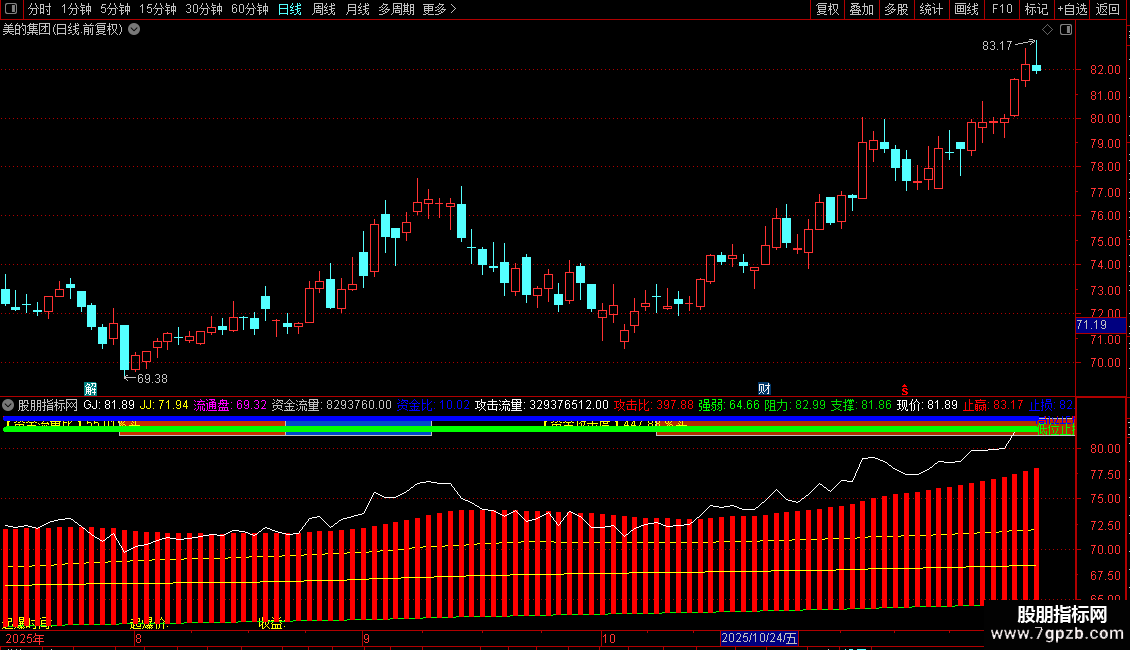Screen dimensions: 1130x650
Task: Click the 阻力: 82.99 value
Action: point(795,406)
